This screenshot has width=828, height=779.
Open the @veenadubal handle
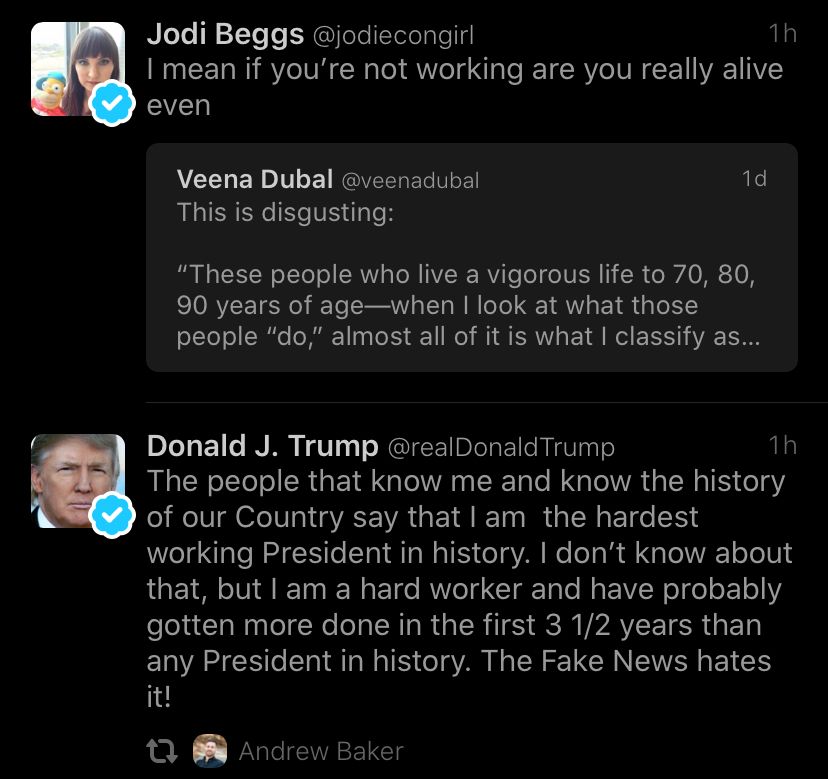click(411, 181)
